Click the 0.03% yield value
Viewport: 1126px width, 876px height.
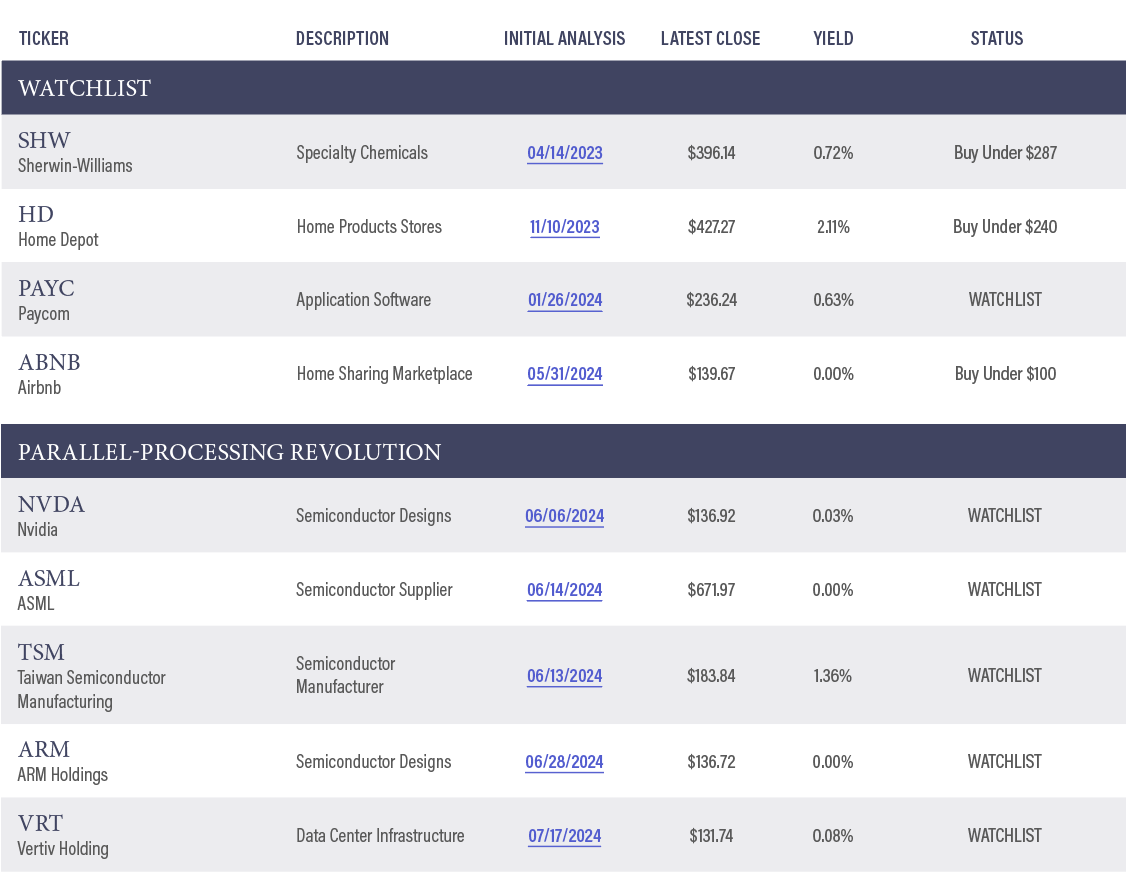pos(832,516)
